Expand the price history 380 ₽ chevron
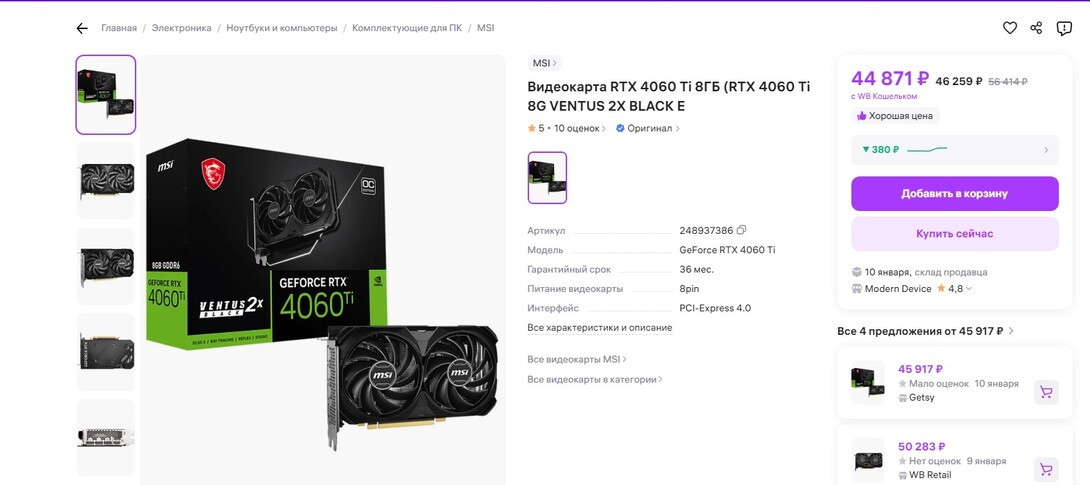 point(1046,150)
